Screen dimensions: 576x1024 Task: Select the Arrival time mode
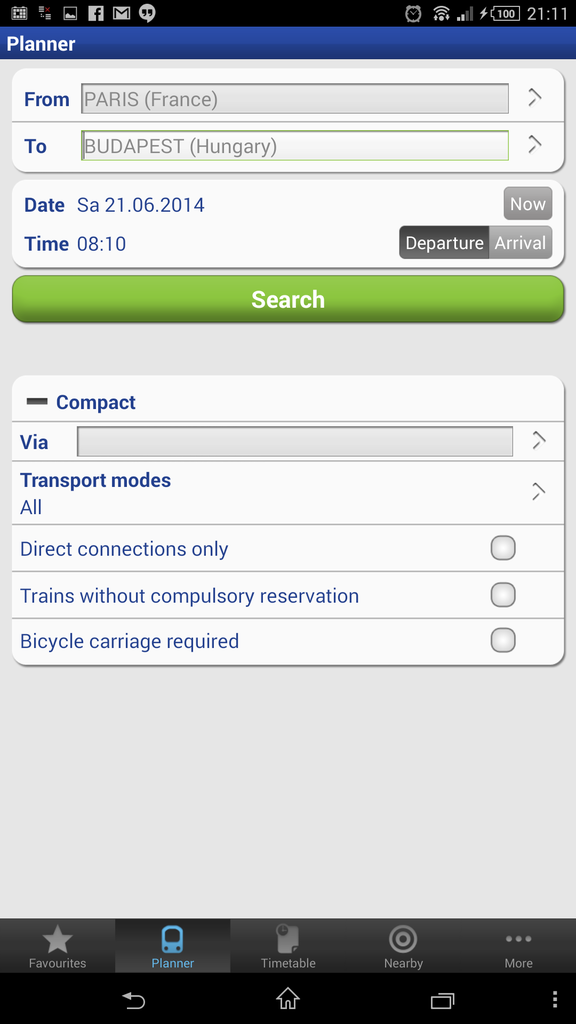coord(520,243)
